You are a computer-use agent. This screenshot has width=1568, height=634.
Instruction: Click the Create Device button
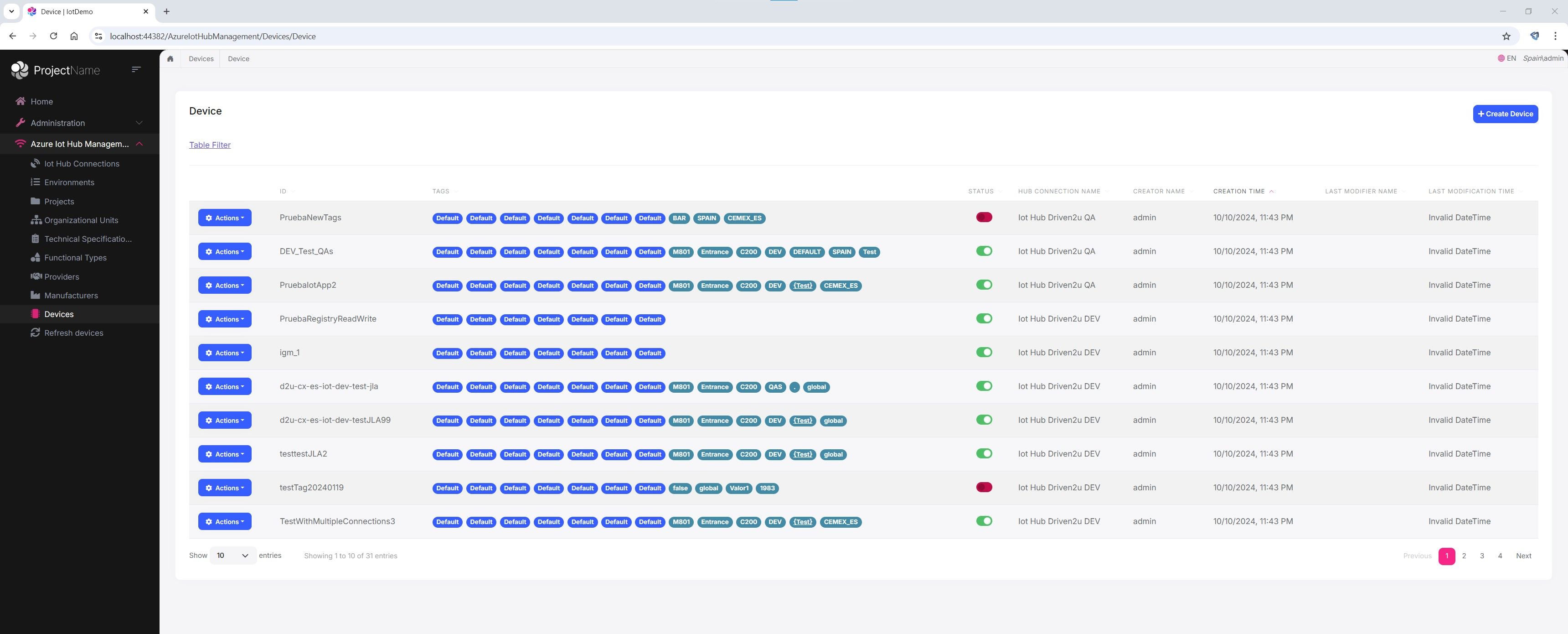point(1505,114)
